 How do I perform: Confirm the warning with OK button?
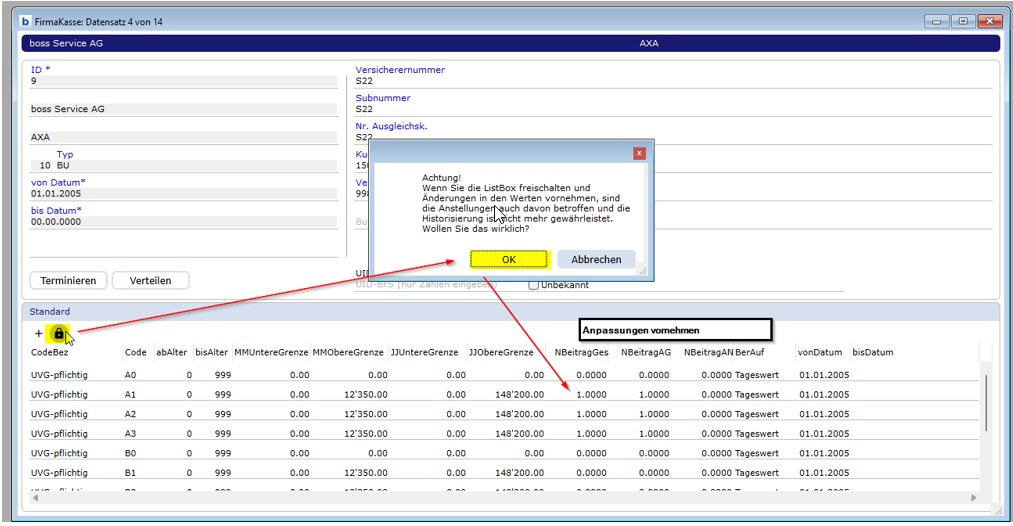click(509, 259)
